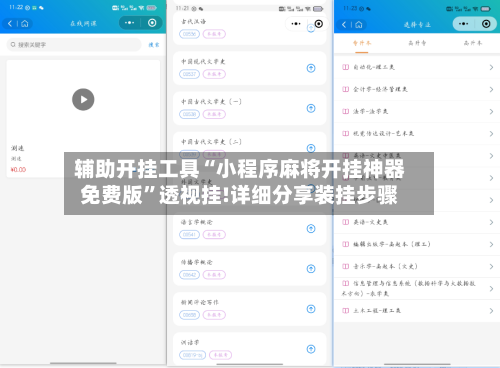This screenshot has height=368, width=500.
Task: Click book icon beside 视觉传达设计-艺术类
Action: pyautogui.click(x=346, y=134)
